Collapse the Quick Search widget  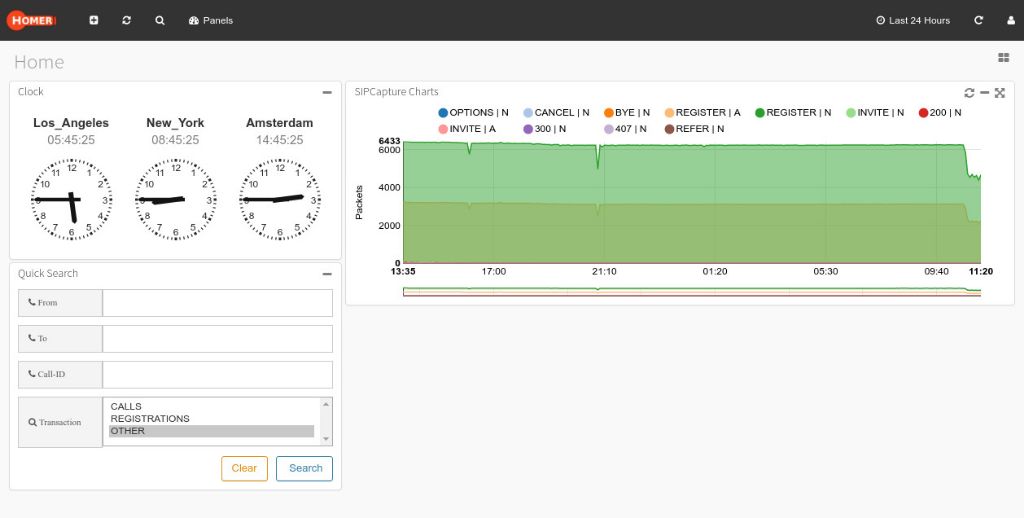coord(327,274)
